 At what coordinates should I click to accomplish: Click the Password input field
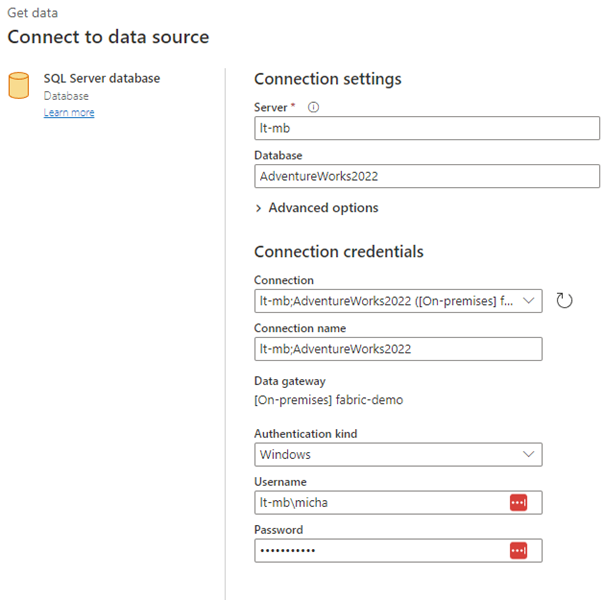coord(398,551)
